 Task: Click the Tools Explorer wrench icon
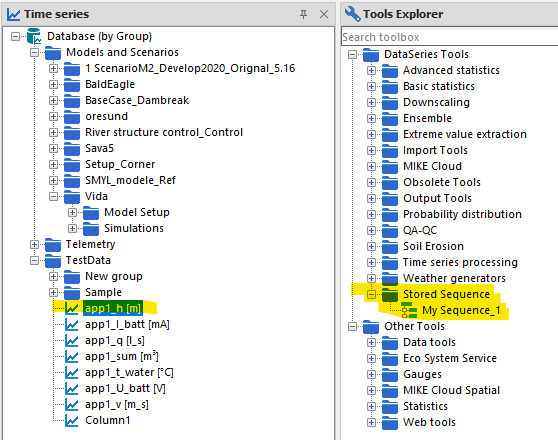352,14
